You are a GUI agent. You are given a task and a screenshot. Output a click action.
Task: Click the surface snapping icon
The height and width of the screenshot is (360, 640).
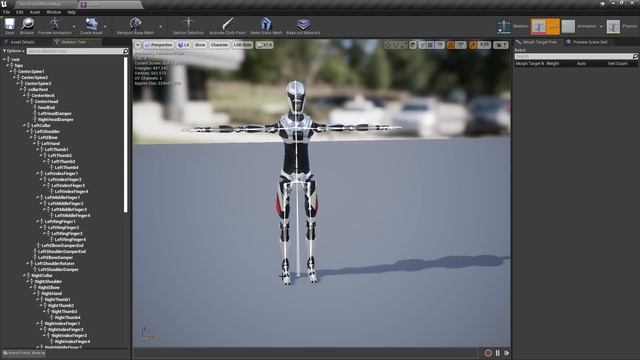pos(422,45)
